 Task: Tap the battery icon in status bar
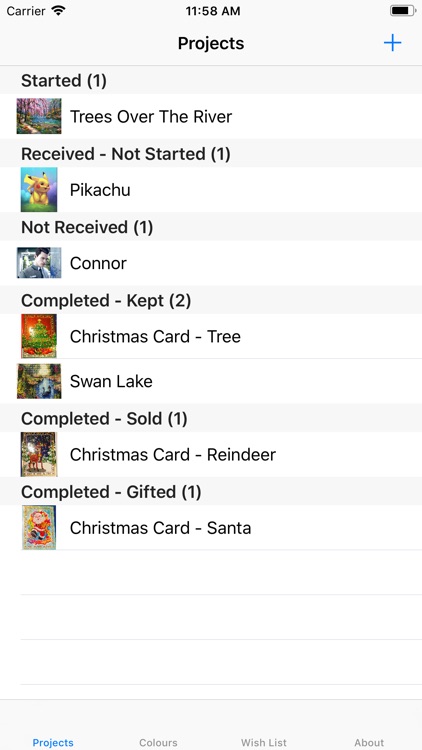402,11
